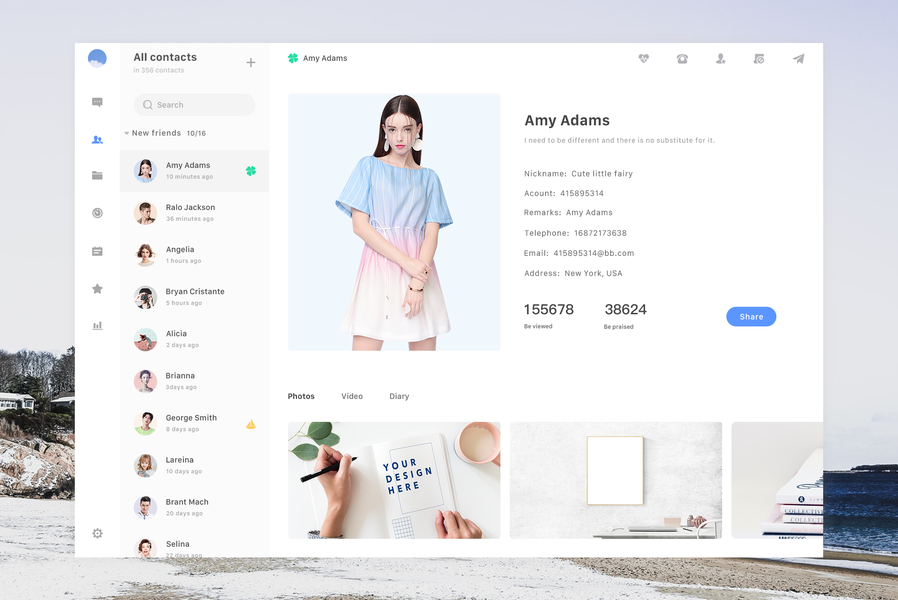
Task: Open the user profile avatar in sidebar
Action: point(97,58)
